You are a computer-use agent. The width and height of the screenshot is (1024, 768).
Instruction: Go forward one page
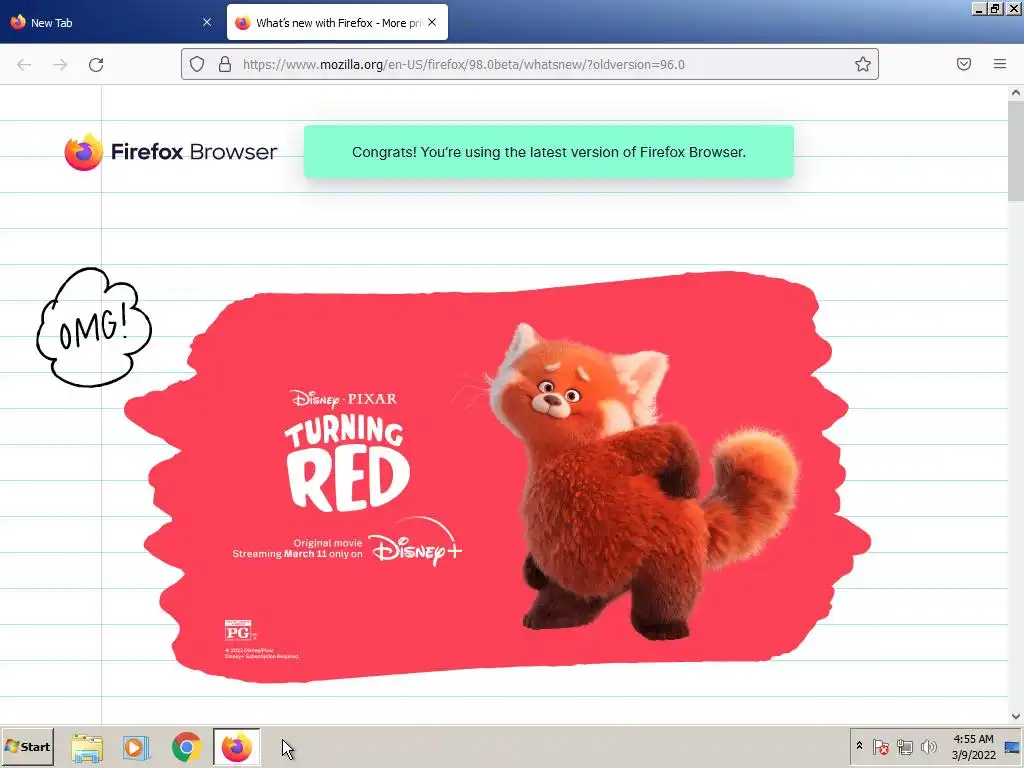coord(60,65)
